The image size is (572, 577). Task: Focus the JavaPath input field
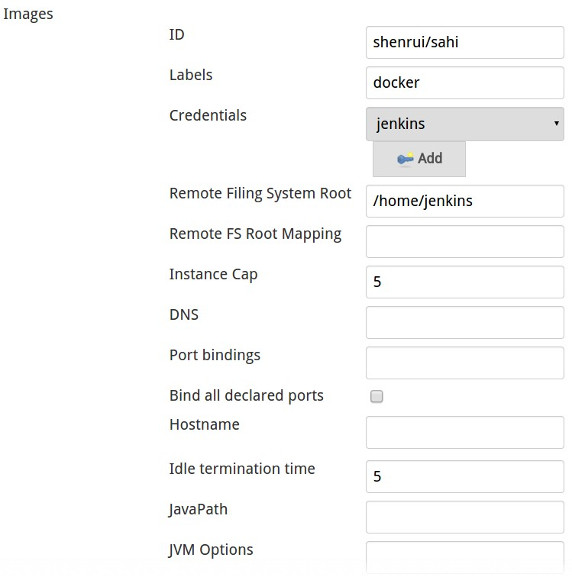pyautogui.click(x=465, y=517)
